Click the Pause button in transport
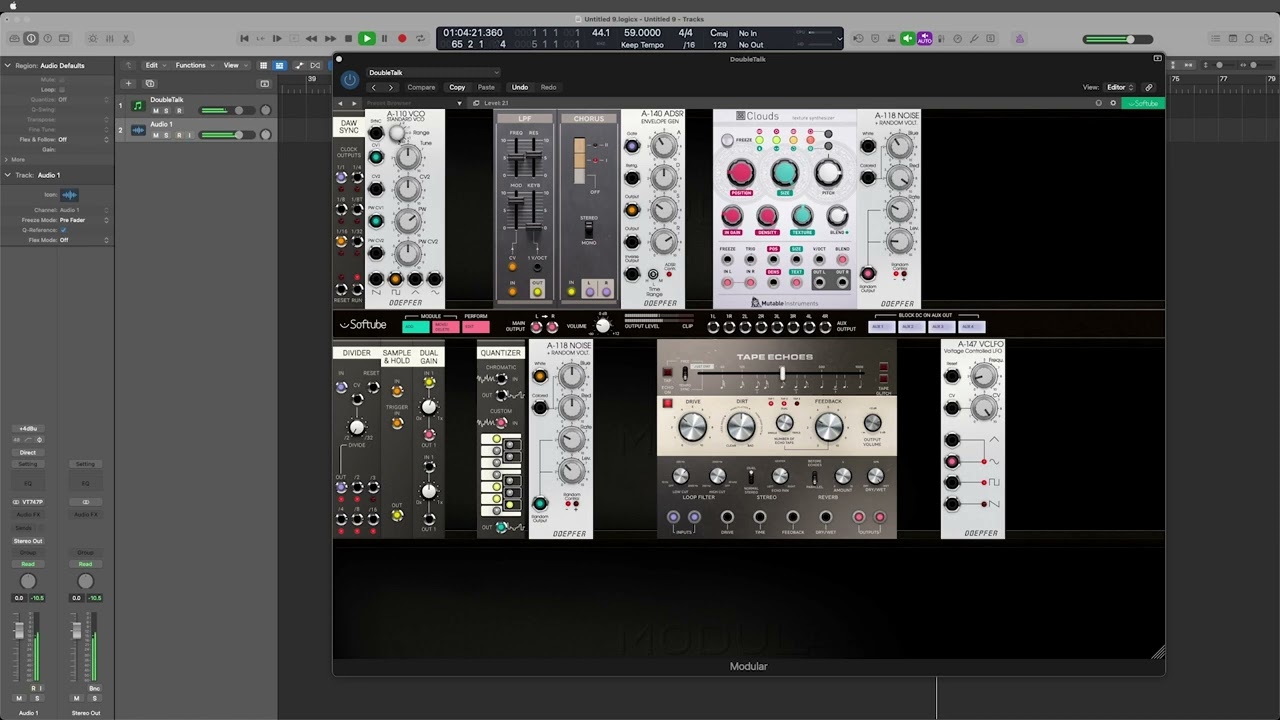The width and height of the screenshot is (1280, 720). click(384, 39)
